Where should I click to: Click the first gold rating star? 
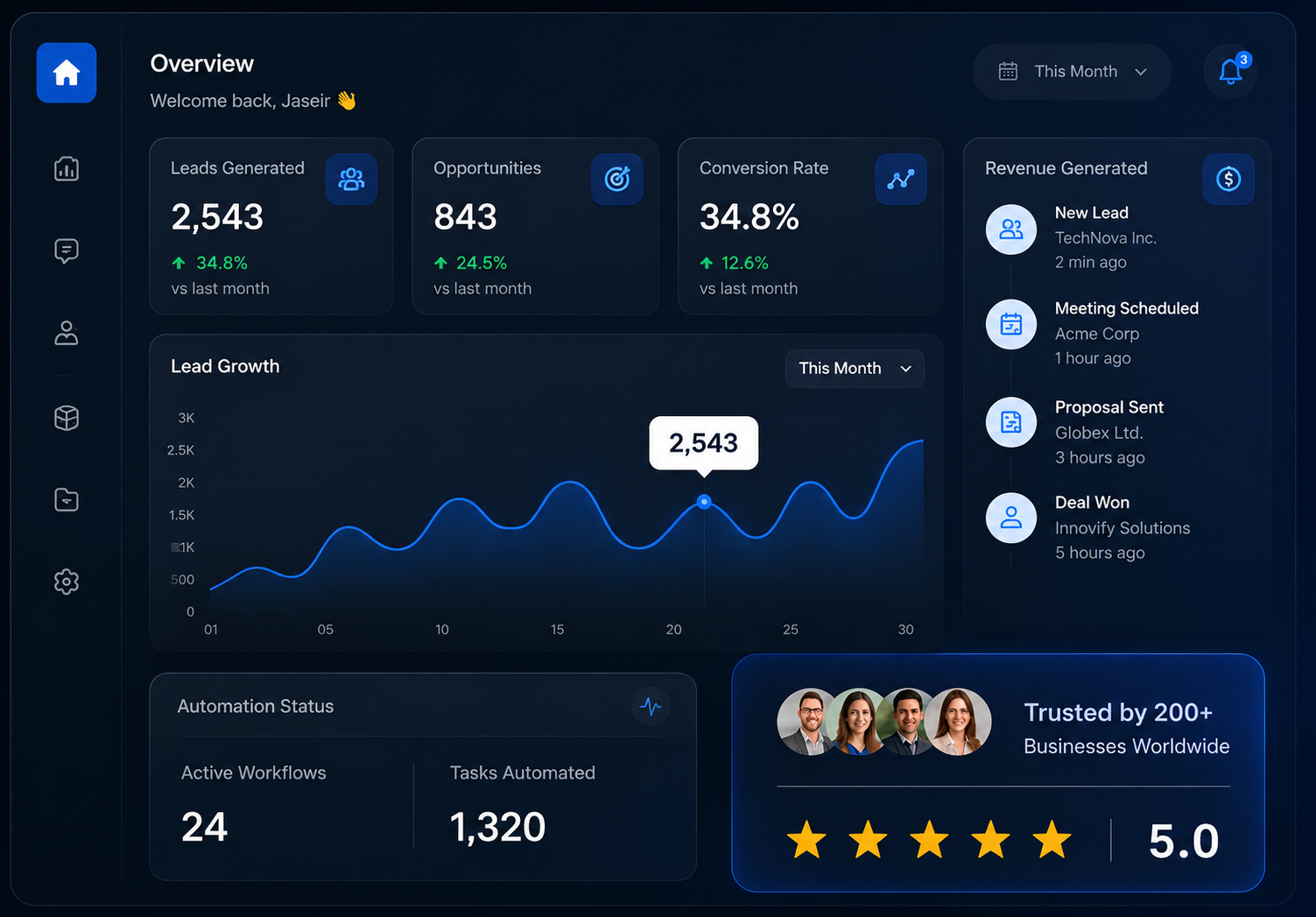806,840
